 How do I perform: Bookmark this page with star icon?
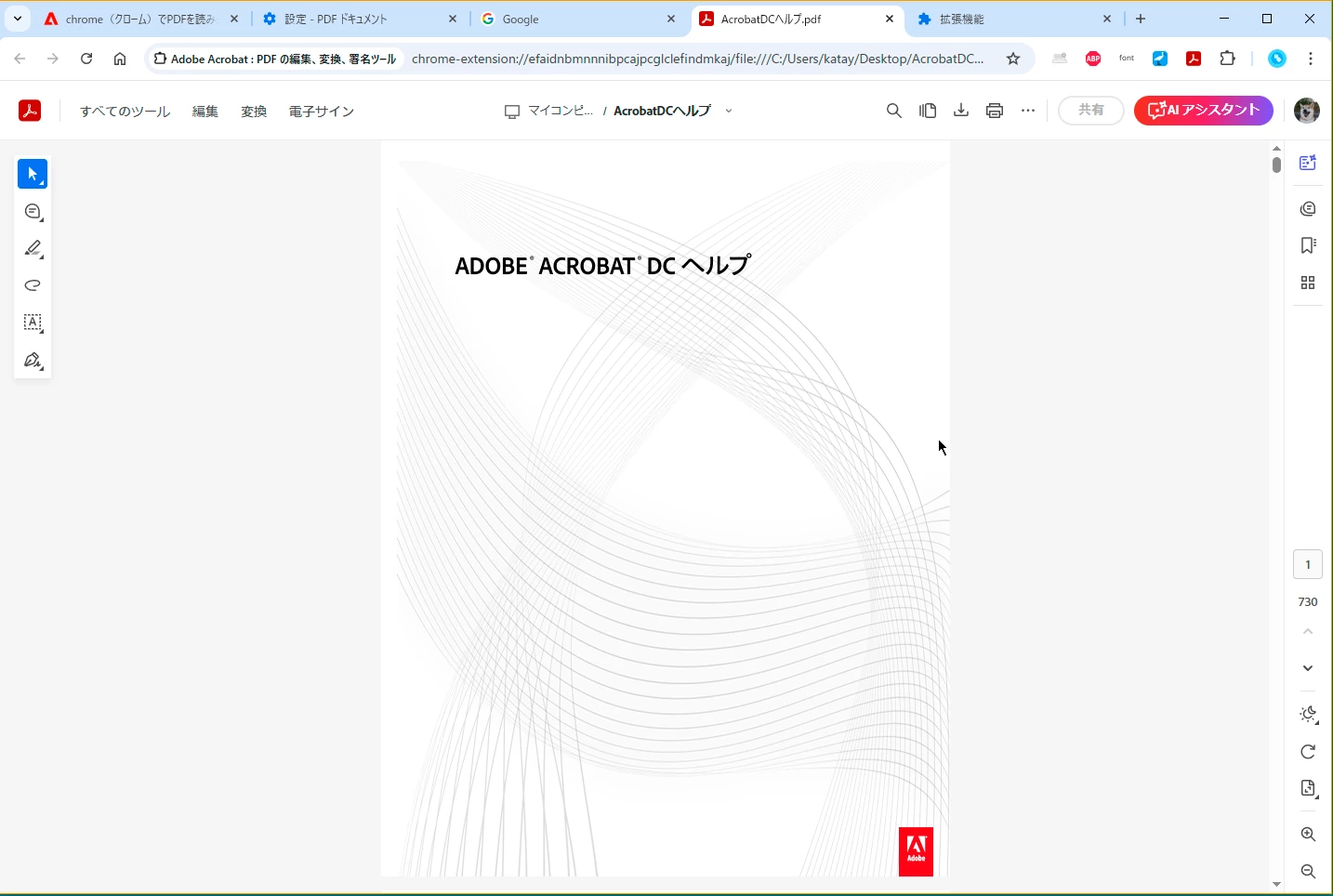[1013, 59]
